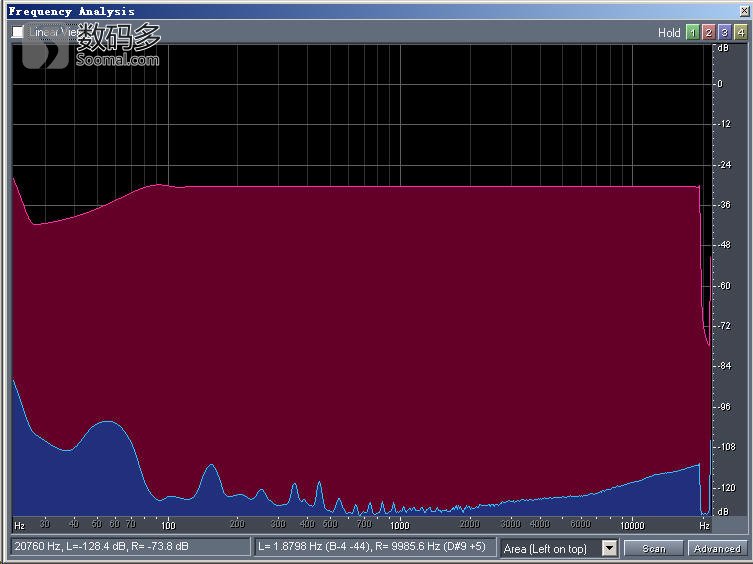Toggle the Linear View checkbox
Viewport: 753px width, 564px height.
(x=18, y=32)
